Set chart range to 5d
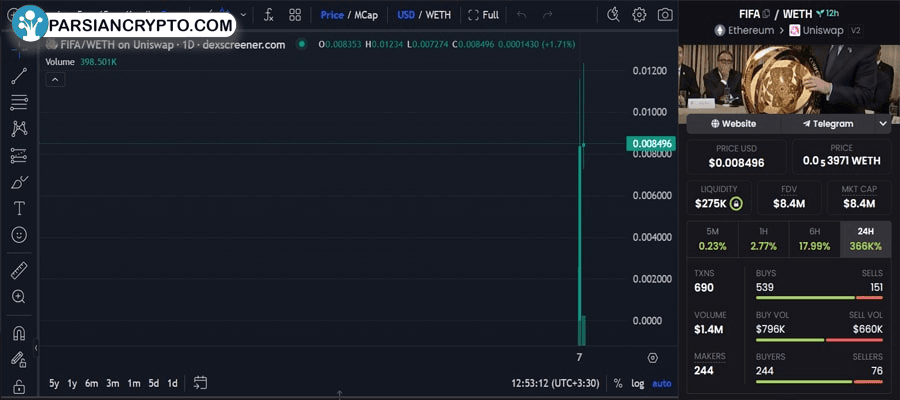This screenshot has height=400, width=900. pos(153,383)
